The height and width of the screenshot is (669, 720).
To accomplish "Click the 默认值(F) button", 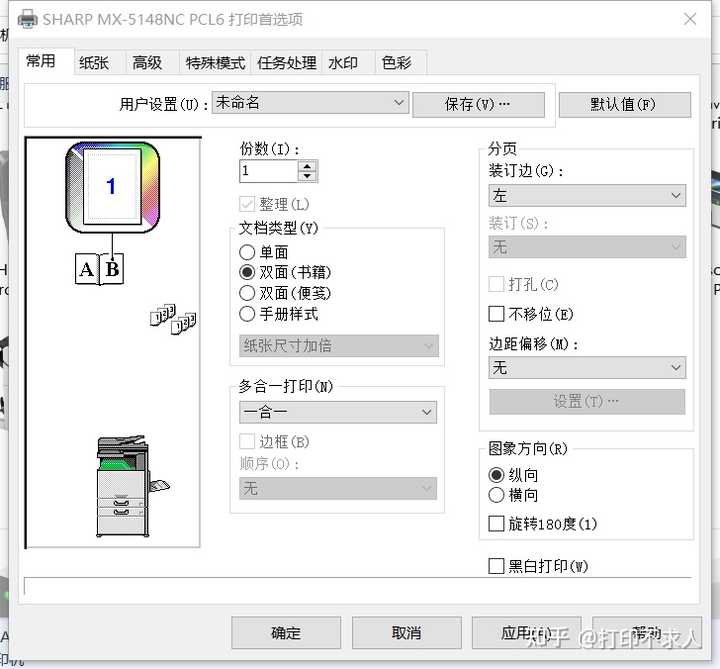I will click(624, 105).
